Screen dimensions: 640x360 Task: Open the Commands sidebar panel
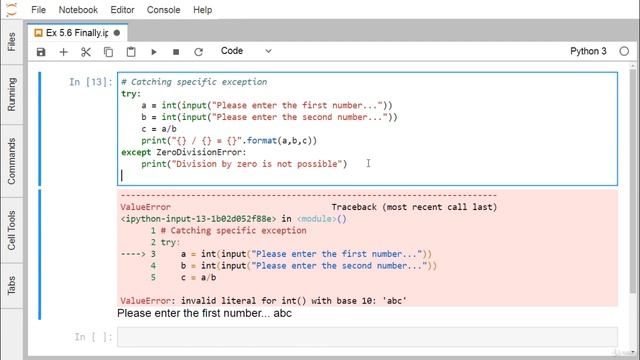click(x=11, y=161)
